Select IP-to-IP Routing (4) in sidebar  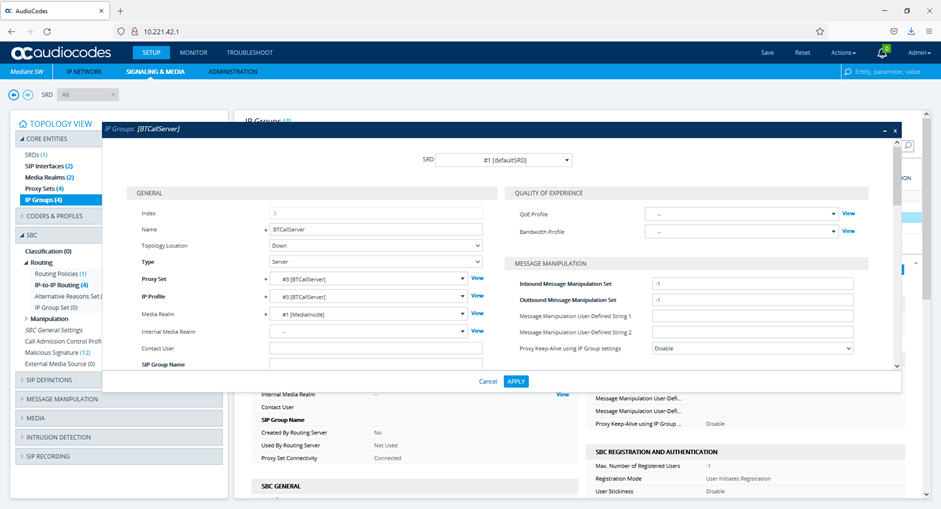pyautogui.click(x=61, y=285)
